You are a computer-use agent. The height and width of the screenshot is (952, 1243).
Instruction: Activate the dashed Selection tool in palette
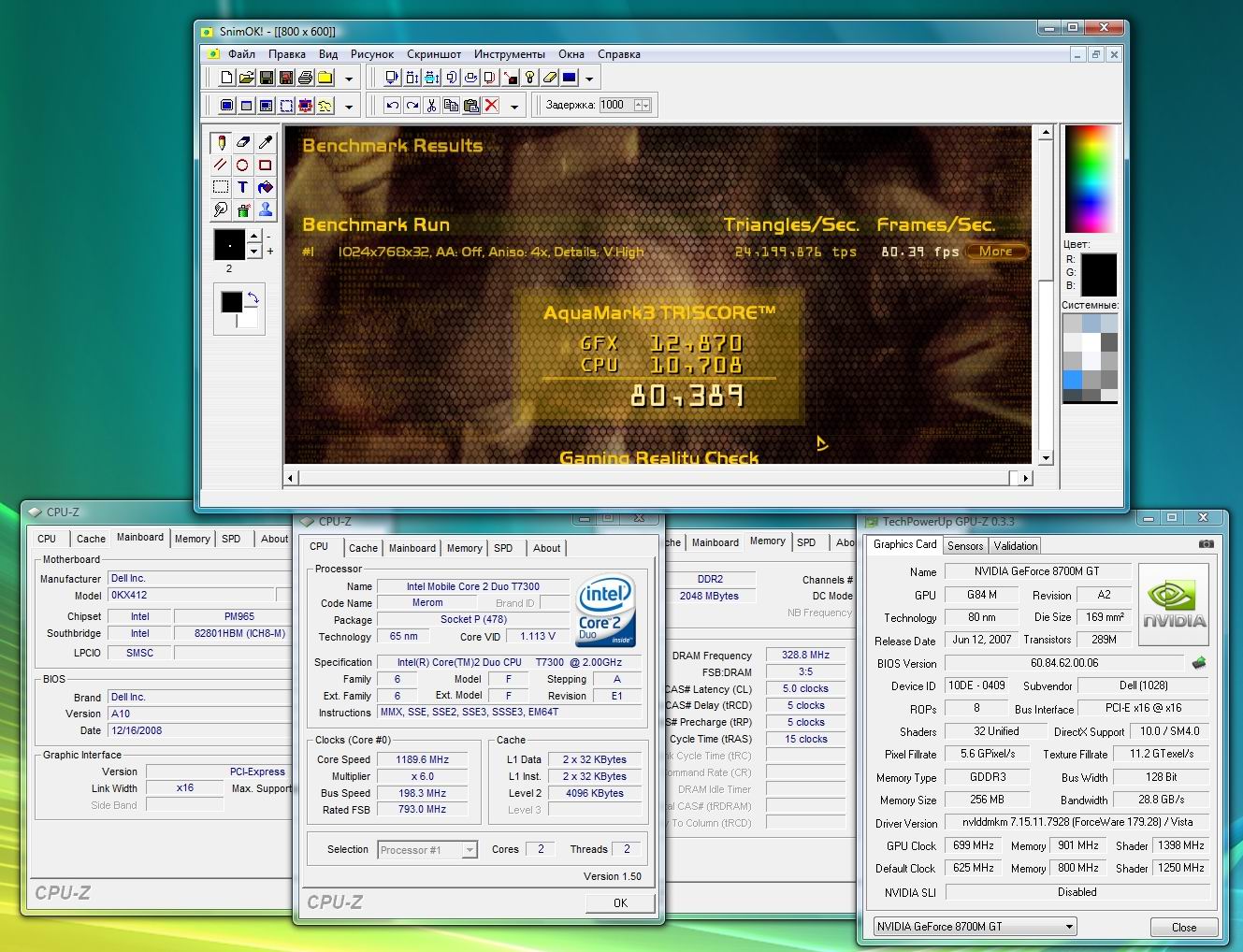(221, 187)
